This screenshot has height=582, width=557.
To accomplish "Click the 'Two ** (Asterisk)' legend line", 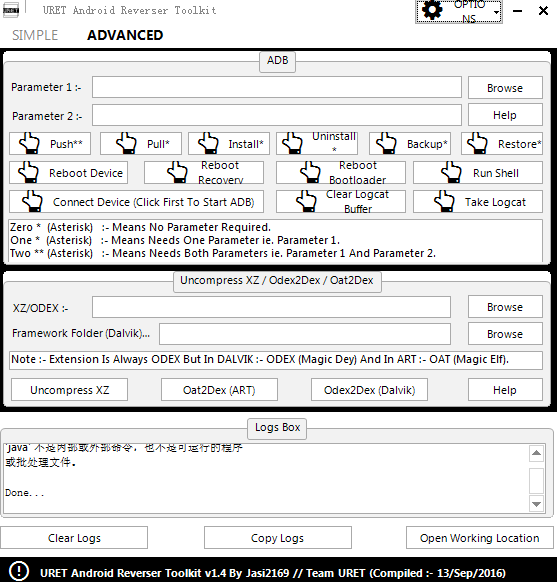I will (x=223, y=253).
